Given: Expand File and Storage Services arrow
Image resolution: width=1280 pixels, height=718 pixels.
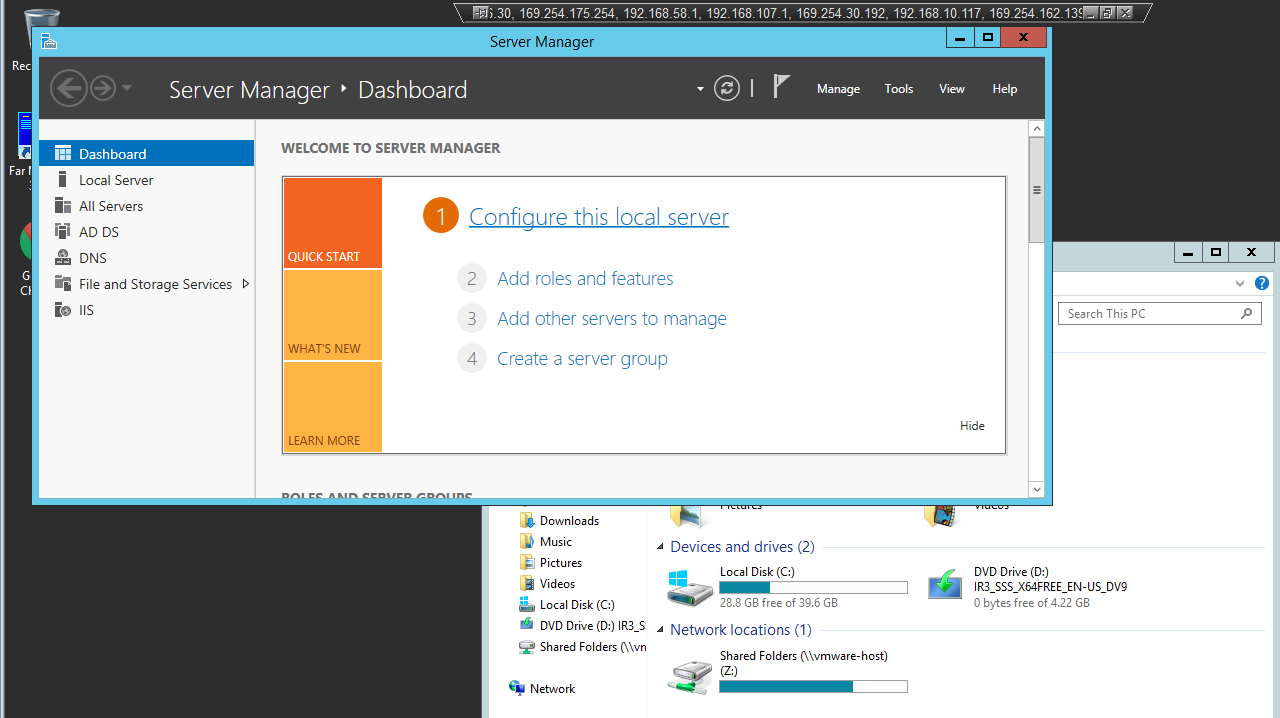Looking at the screenshot, I should click(246, 284).
